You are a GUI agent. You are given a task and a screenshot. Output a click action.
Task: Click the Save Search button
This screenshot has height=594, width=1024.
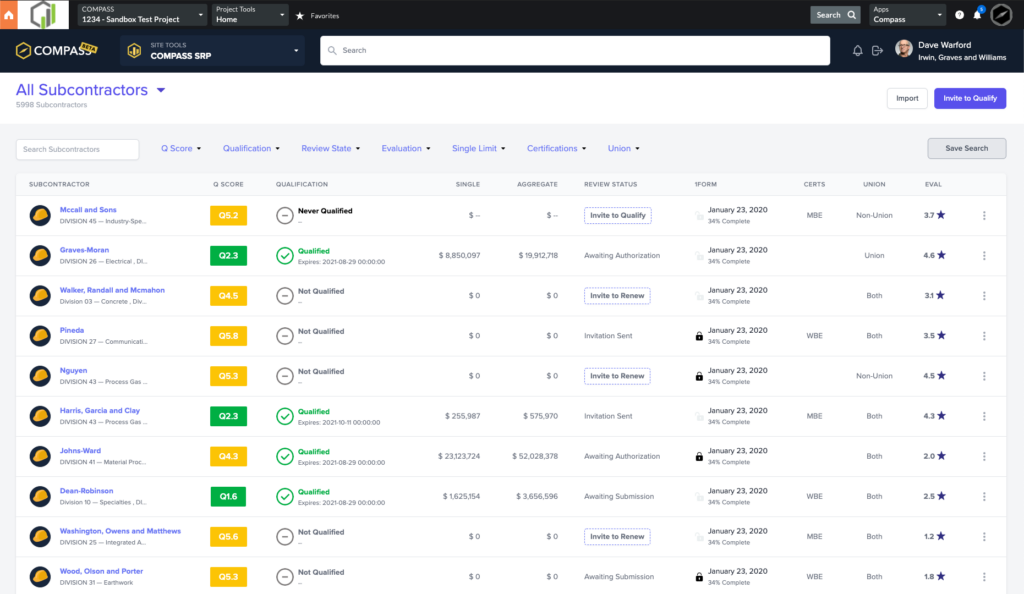(967, 148)
